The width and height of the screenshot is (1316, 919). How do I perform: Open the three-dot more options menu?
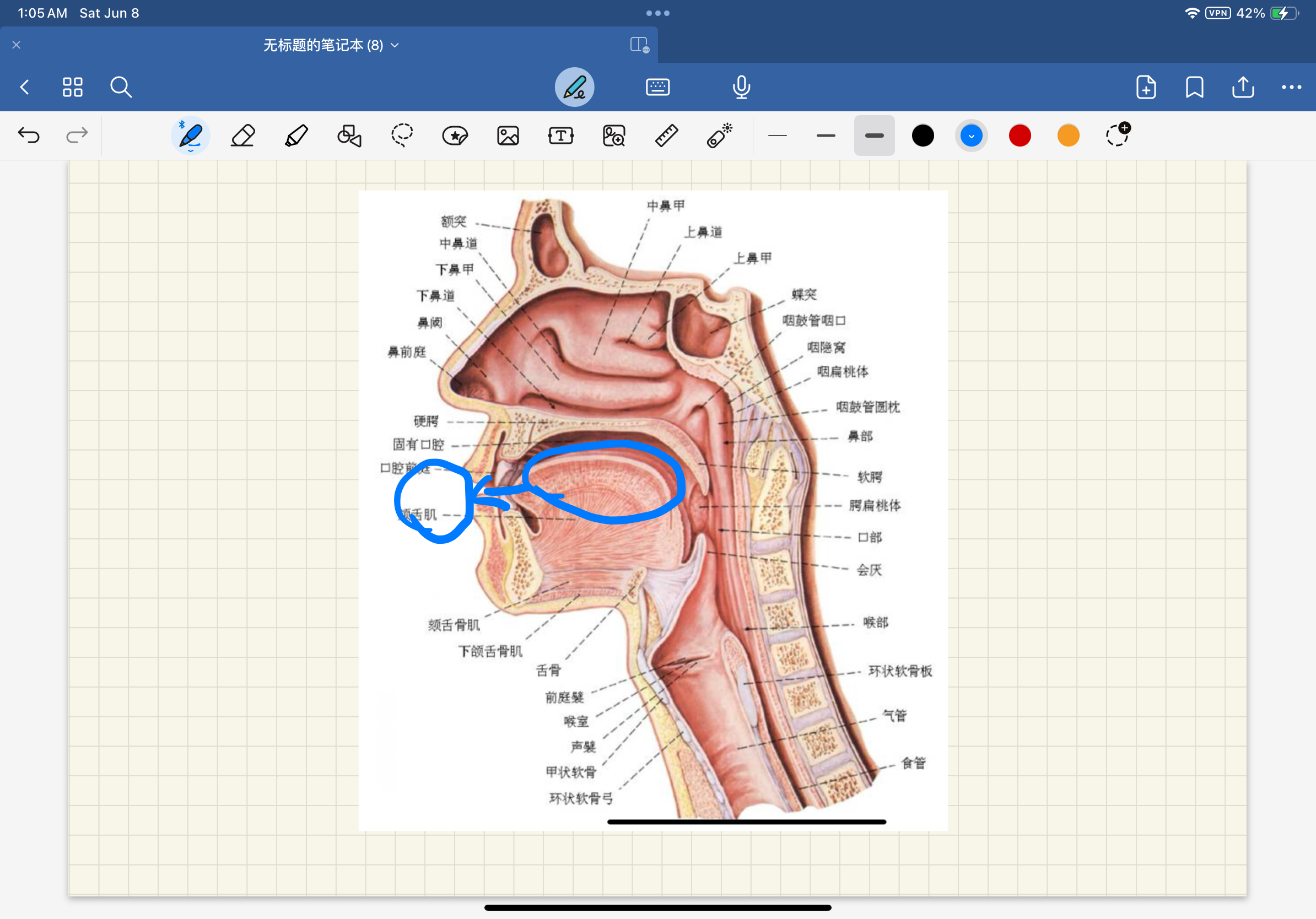click(1291, 87)
